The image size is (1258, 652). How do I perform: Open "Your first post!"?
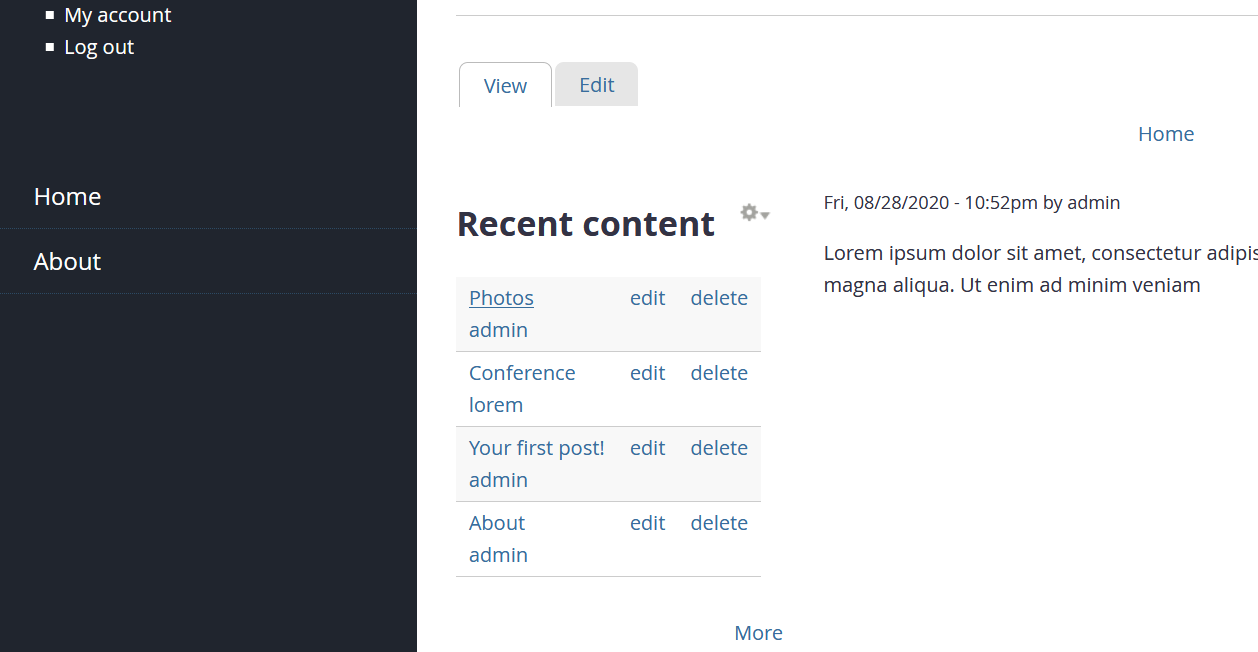coord(536,447)
